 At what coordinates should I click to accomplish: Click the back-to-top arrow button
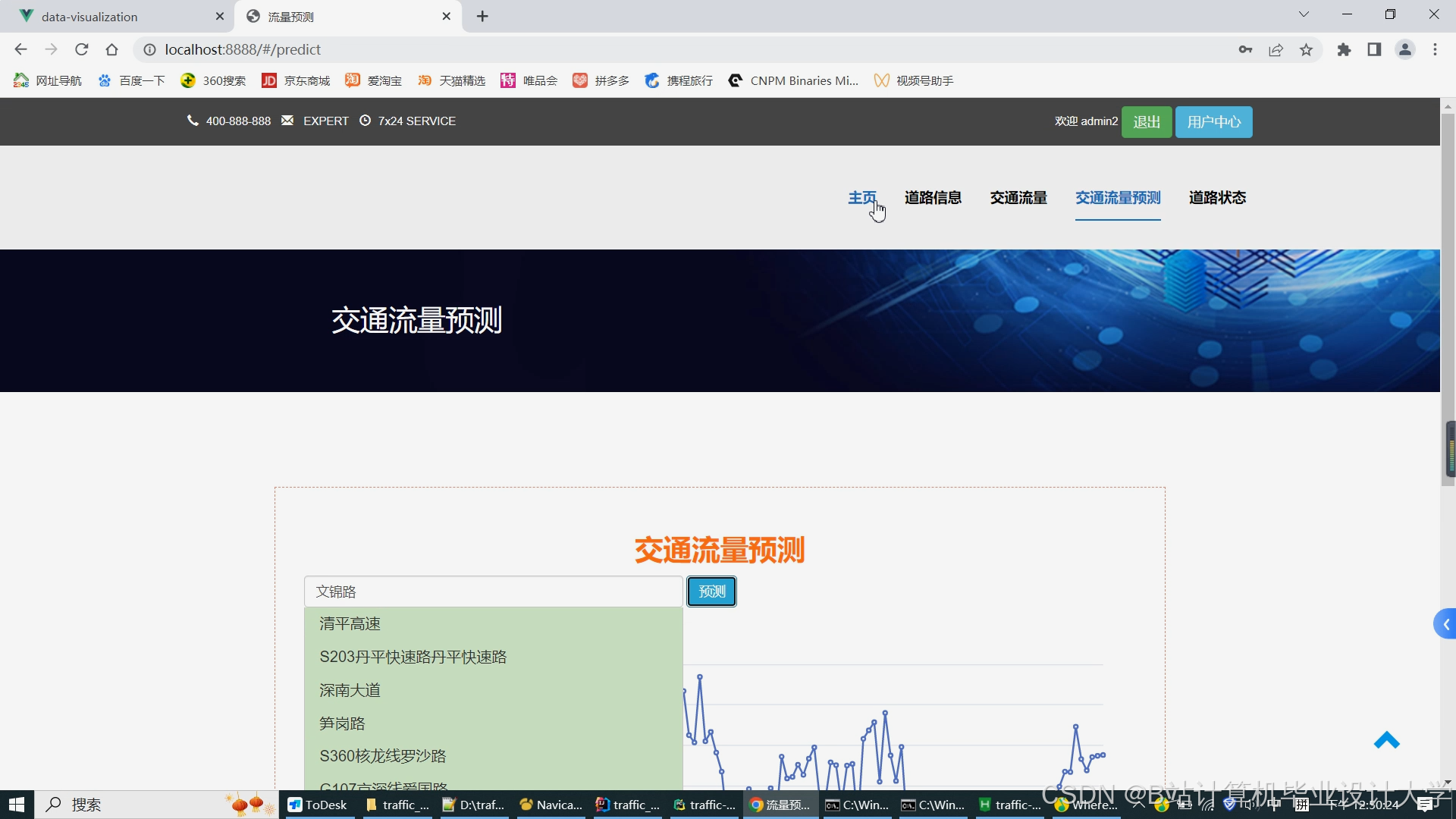[1387, 741]
